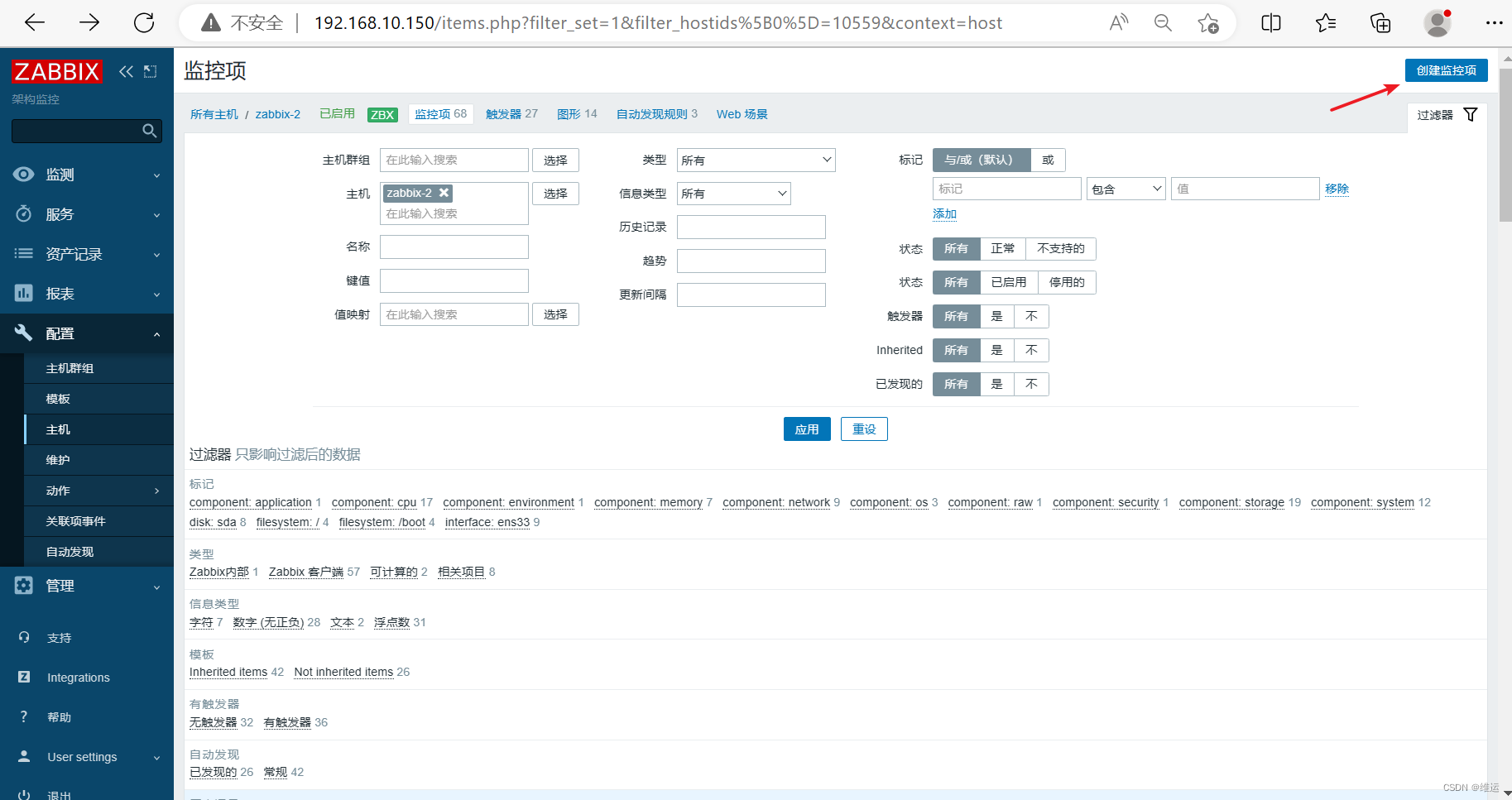Open browser settings ellipsis menu
Image resolution: width=1512 pixels, height=800 pixels.
pyautogui.click(x=1494, y=22)
